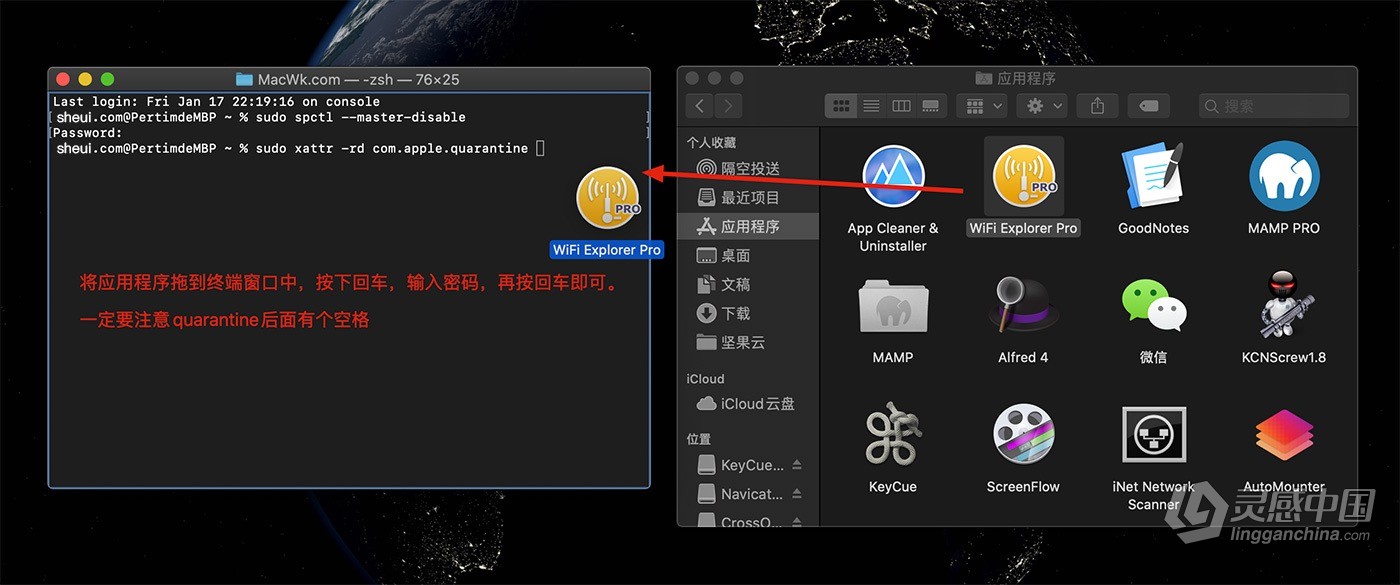Switch Finder to gallery view
Viewport: 1400px width, 585px height.
point(931,105)
